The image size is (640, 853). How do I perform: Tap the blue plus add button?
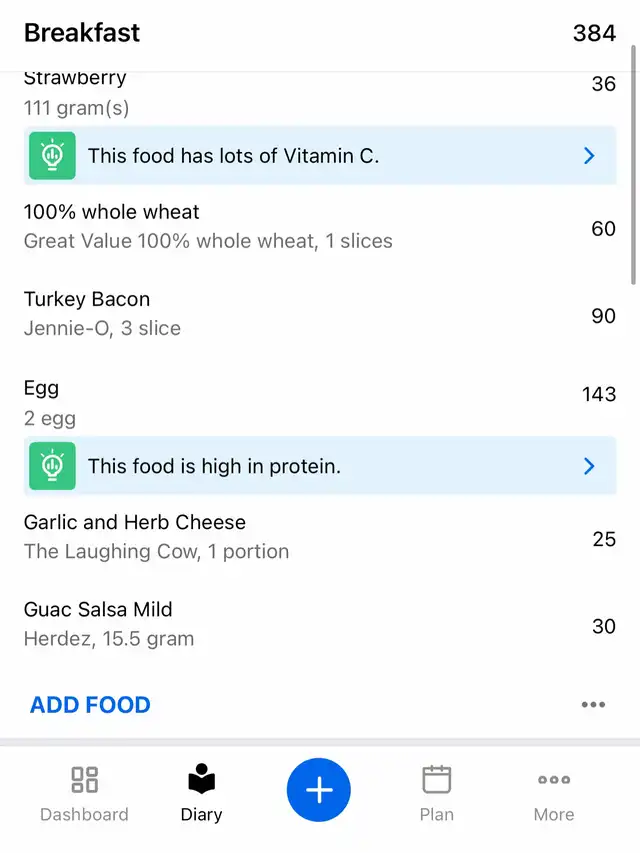point(319,790)
